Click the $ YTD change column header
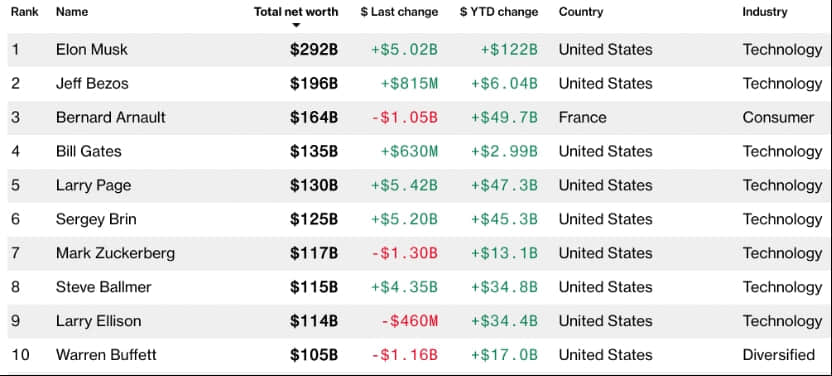 tap(499, 12)
